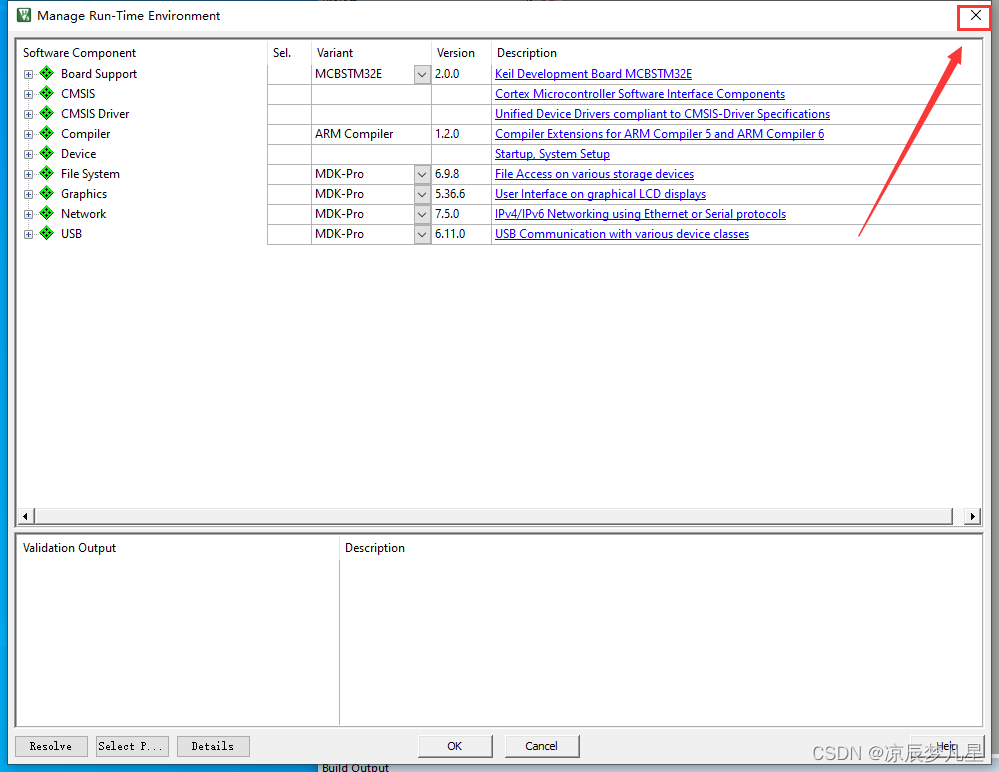Click version 2.0.0 in Board Support row
Viewport: 999px width, 772px height.
click(x=447, y=74)
